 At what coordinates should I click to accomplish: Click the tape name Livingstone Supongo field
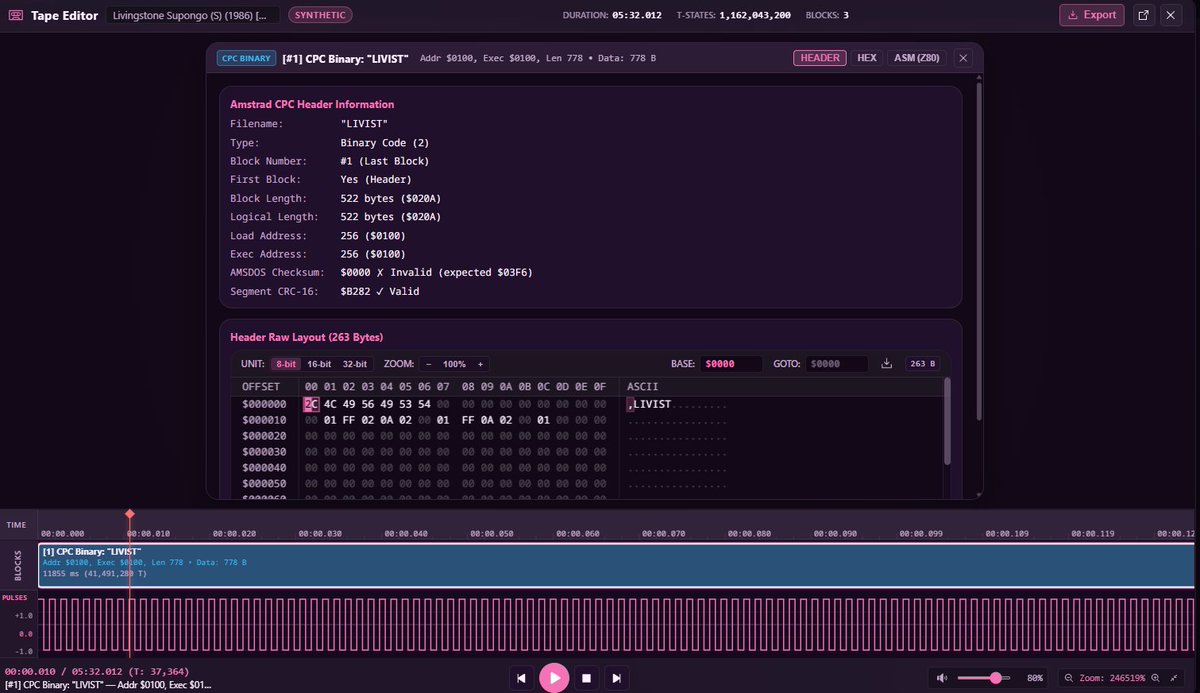tap(194, 15)
